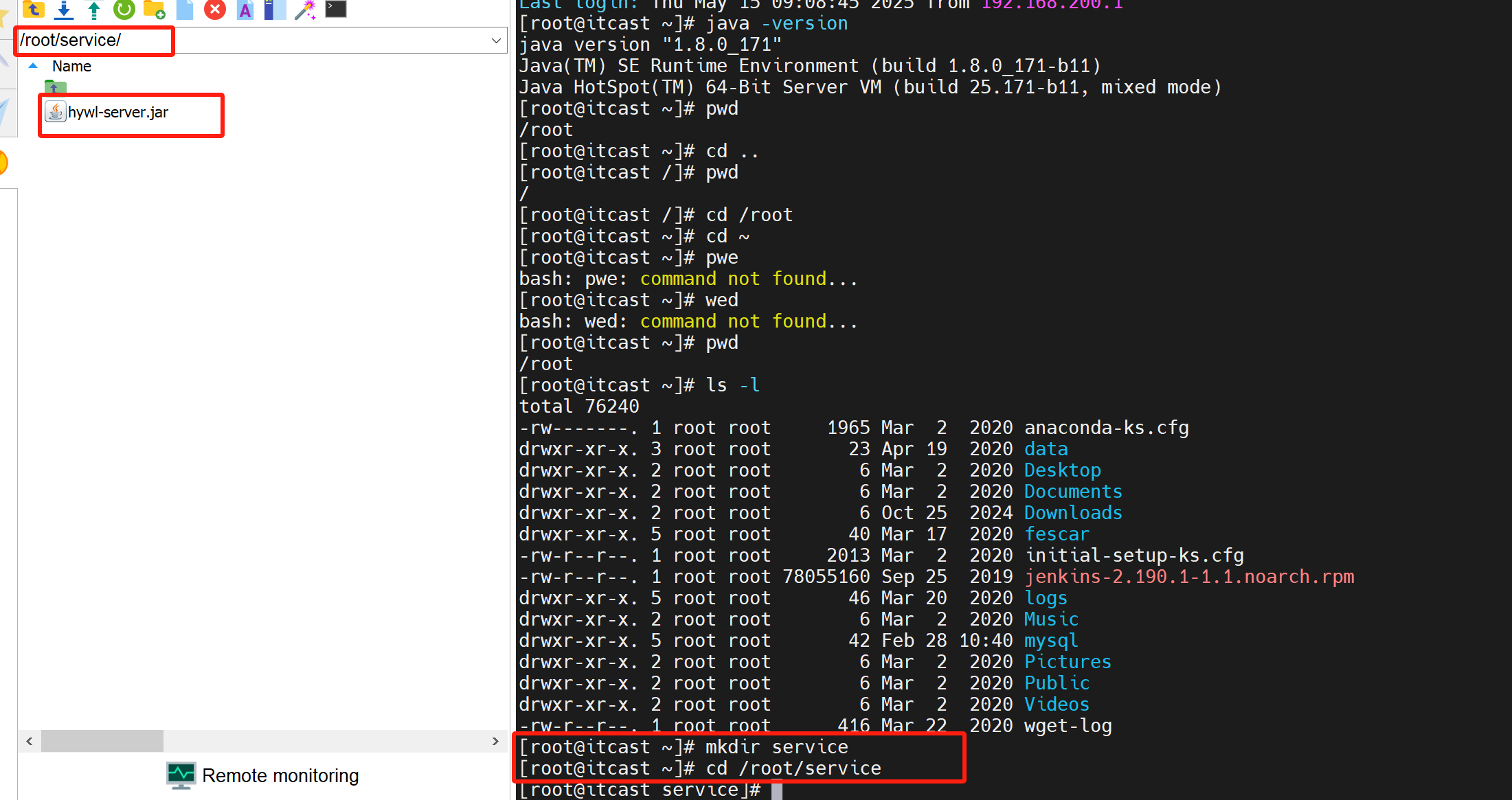Click the blue download arrow icon

point(64,9)
